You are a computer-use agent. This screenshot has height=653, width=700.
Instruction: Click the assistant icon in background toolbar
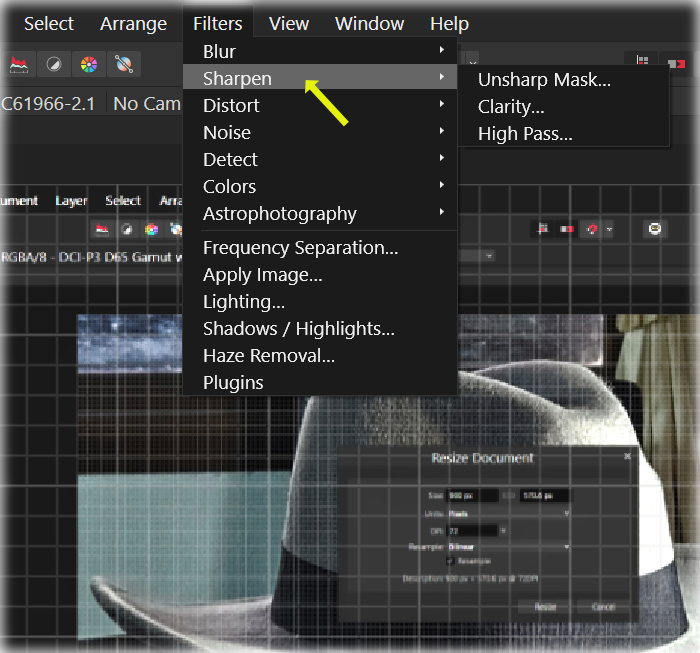655,229
